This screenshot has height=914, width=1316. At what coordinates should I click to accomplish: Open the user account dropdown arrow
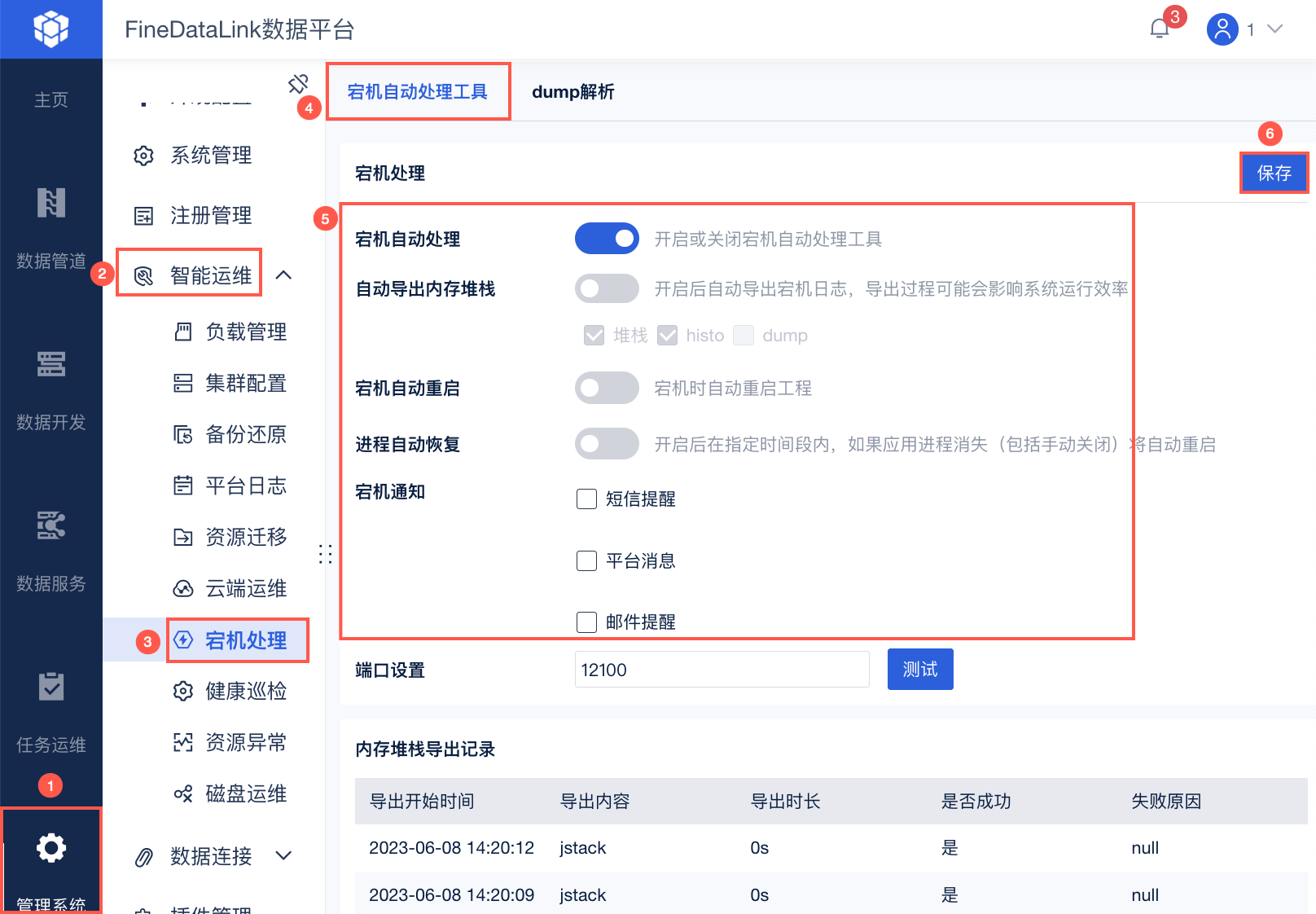pos(1275,29)
